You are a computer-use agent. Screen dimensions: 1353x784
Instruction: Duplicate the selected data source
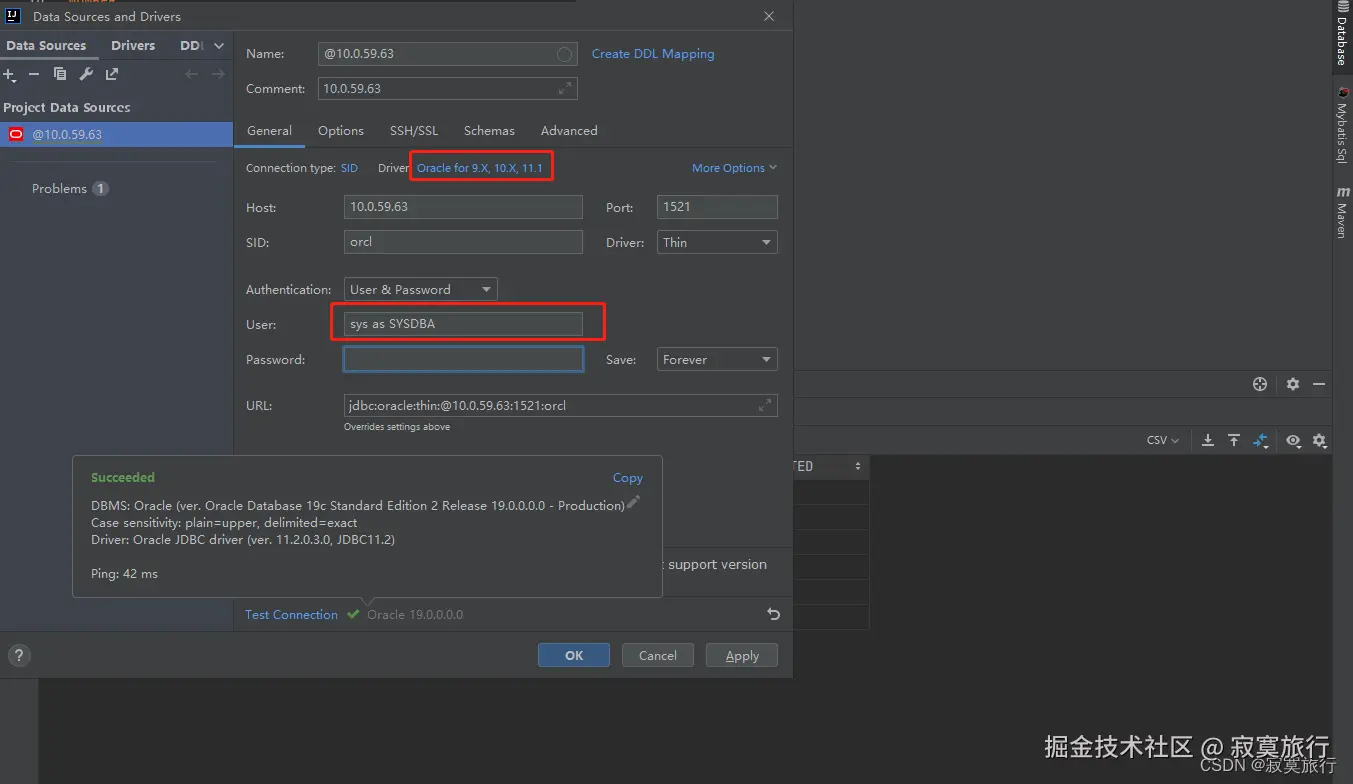click(x=60, y=74)
